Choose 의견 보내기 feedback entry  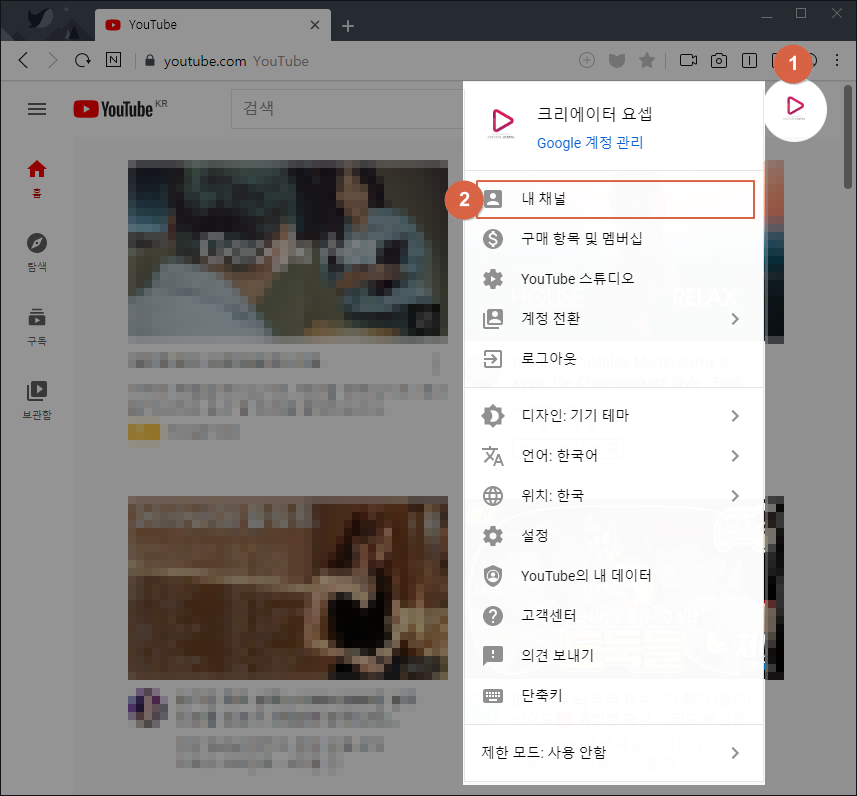point(614,655)
